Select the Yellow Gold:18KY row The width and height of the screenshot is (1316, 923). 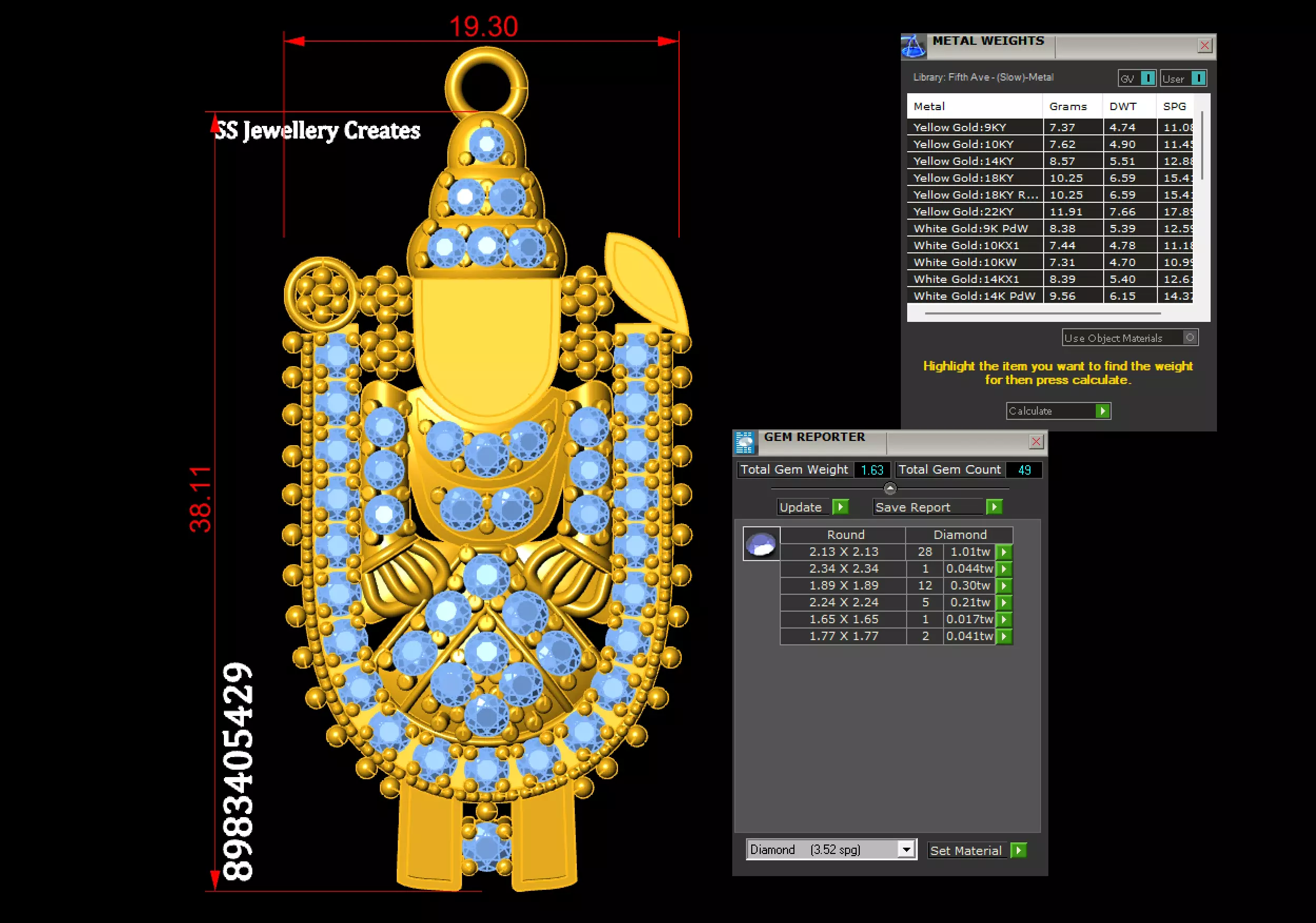[x=1050, y=178]
